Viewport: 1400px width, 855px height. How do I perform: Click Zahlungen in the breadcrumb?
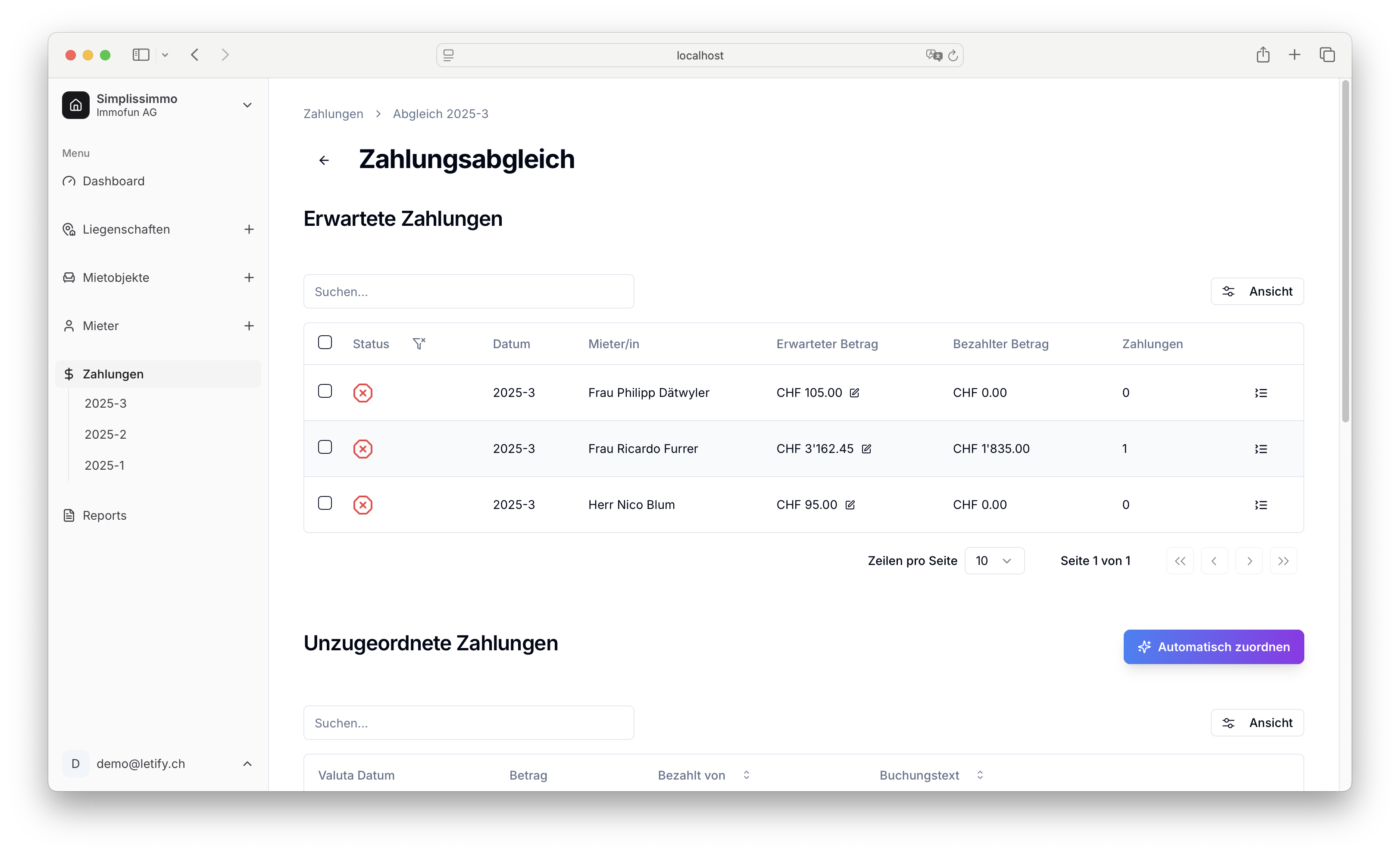coord(333,114)
